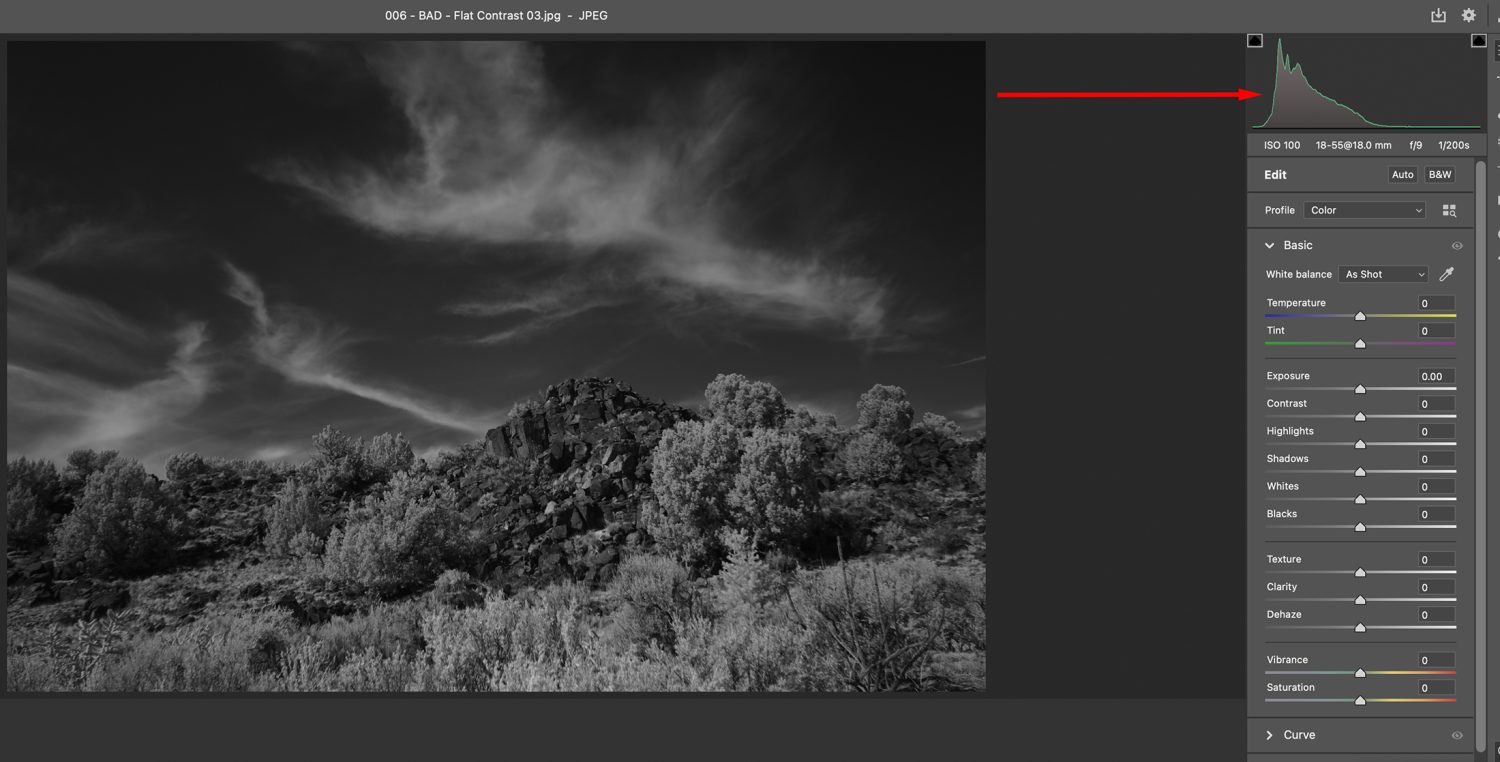1500x762 pixels.
Task: Browse profiles icon next to Profile
Action: point(1449,210)
